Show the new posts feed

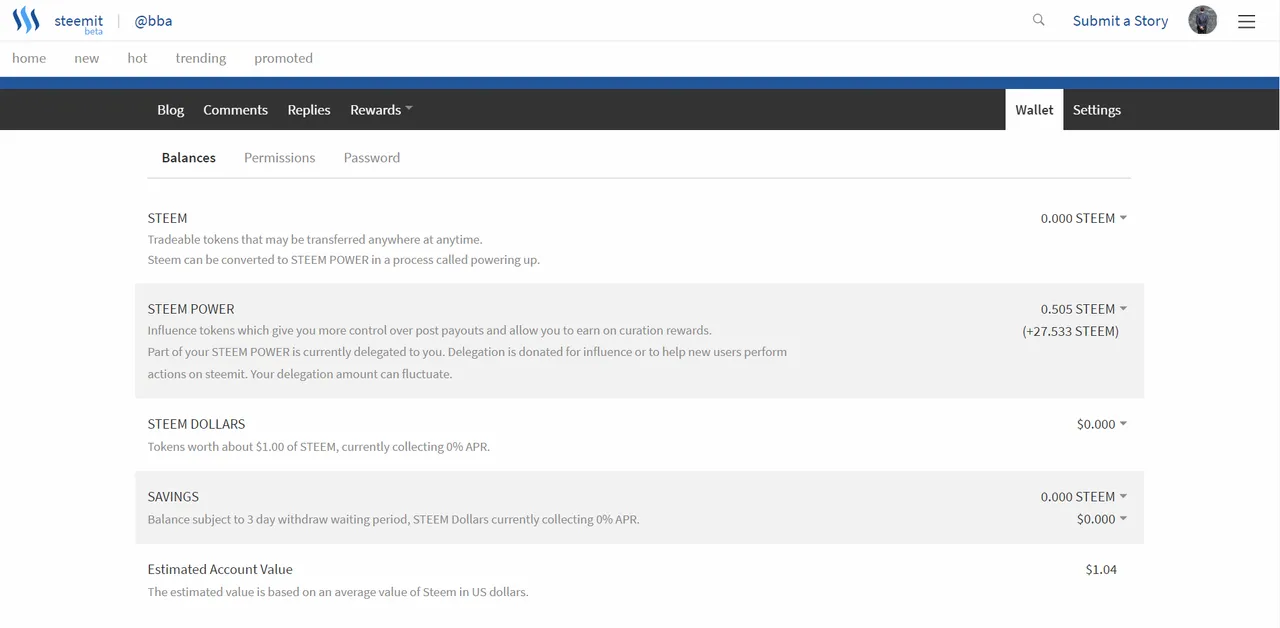pos(87,58)
